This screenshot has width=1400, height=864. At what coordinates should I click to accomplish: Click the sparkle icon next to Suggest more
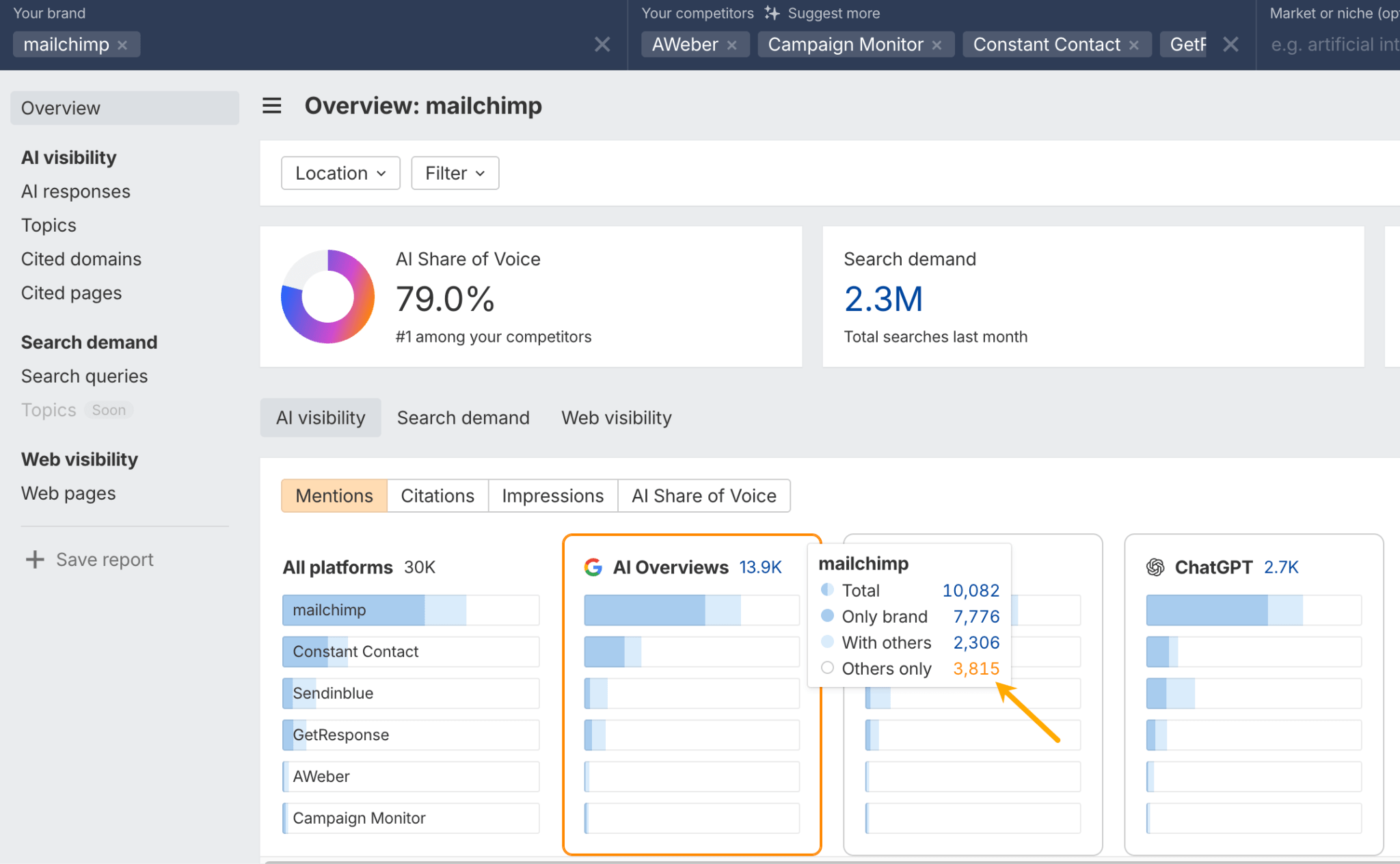tap(772, 12)
